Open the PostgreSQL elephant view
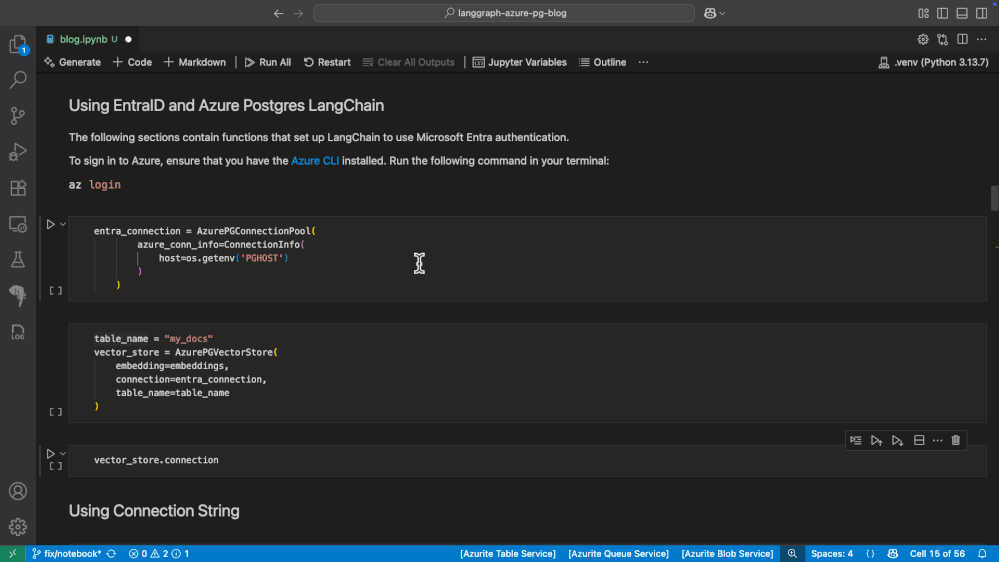Image resolution: width=999 pixels, height=562 pixels. pyautogui.click(x=18, y=296)
